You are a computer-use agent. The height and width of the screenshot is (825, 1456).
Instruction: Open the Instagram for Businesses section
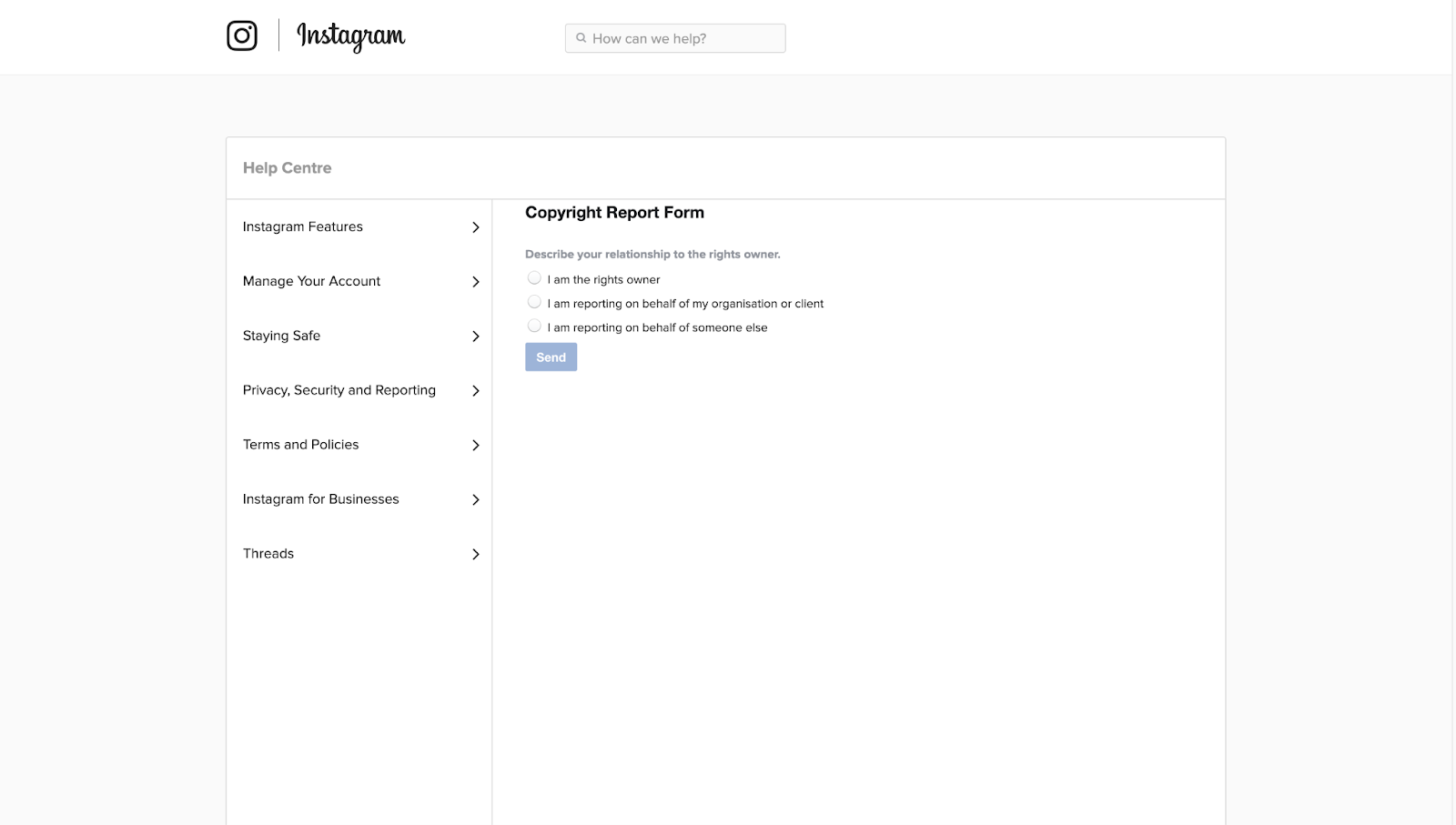[320, 498]
